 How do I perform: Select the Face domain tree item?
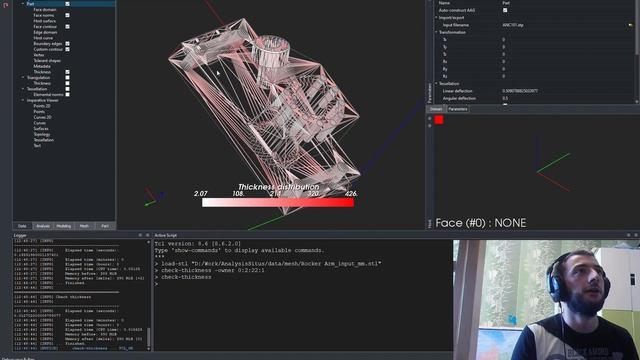tap(45, 9)
